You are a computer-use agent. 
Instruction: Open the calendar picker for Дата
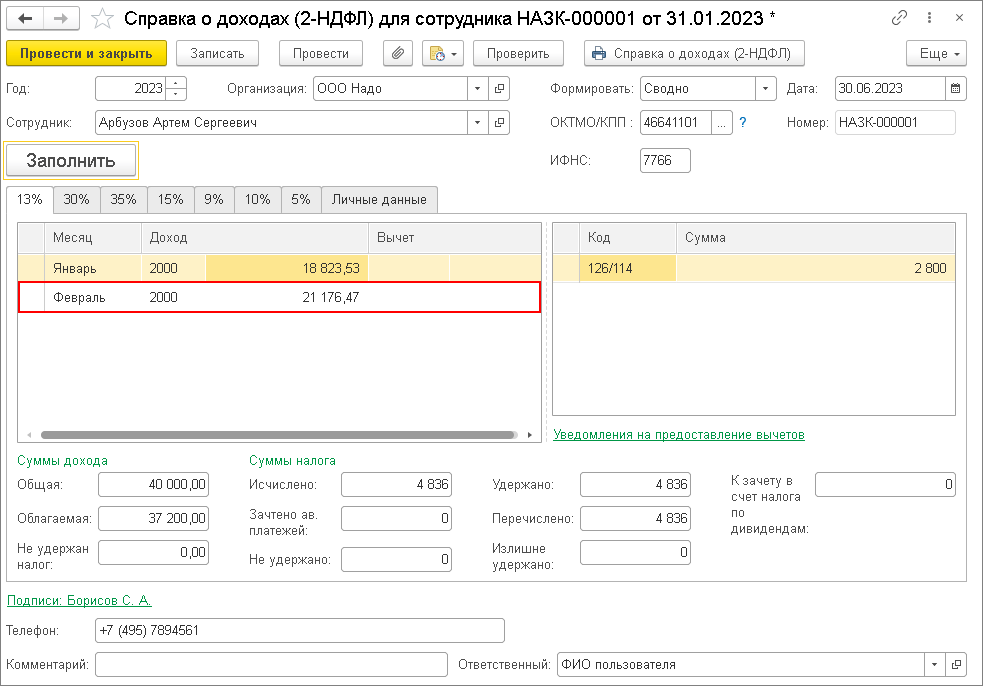click(x=955, y=88)
